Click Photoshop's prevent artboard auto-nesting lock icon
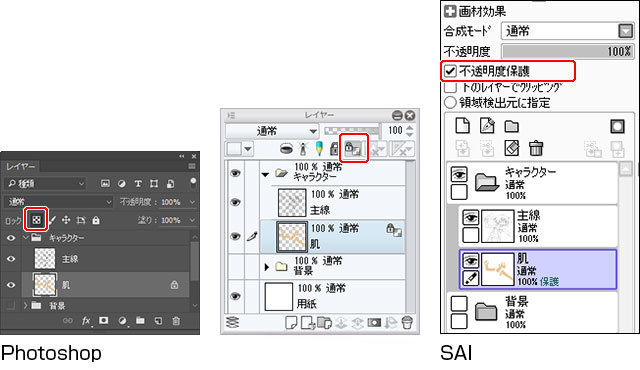The image size is (640, 370). coord(81,220)
